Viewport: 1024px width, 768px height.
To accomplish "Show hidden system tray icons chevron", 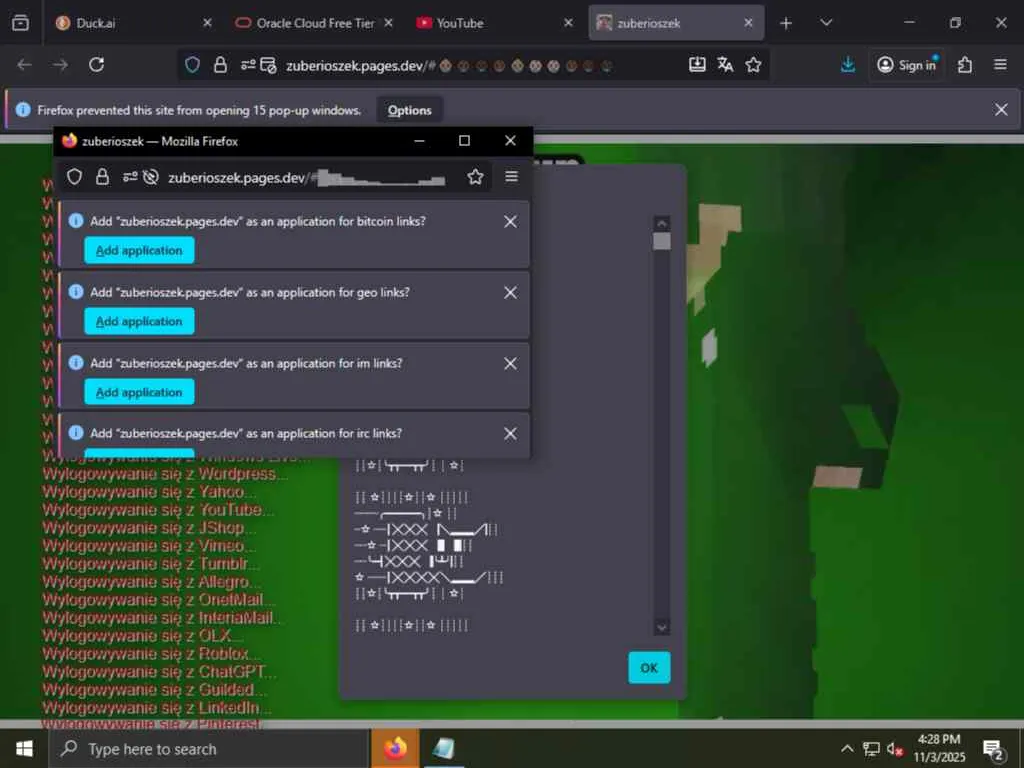I will (x=847, y=748).
